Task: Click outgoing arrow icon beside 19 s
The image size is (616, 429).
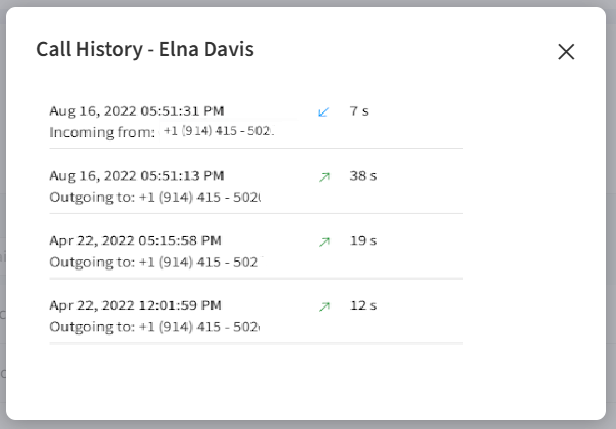Action: click(323, 242)
